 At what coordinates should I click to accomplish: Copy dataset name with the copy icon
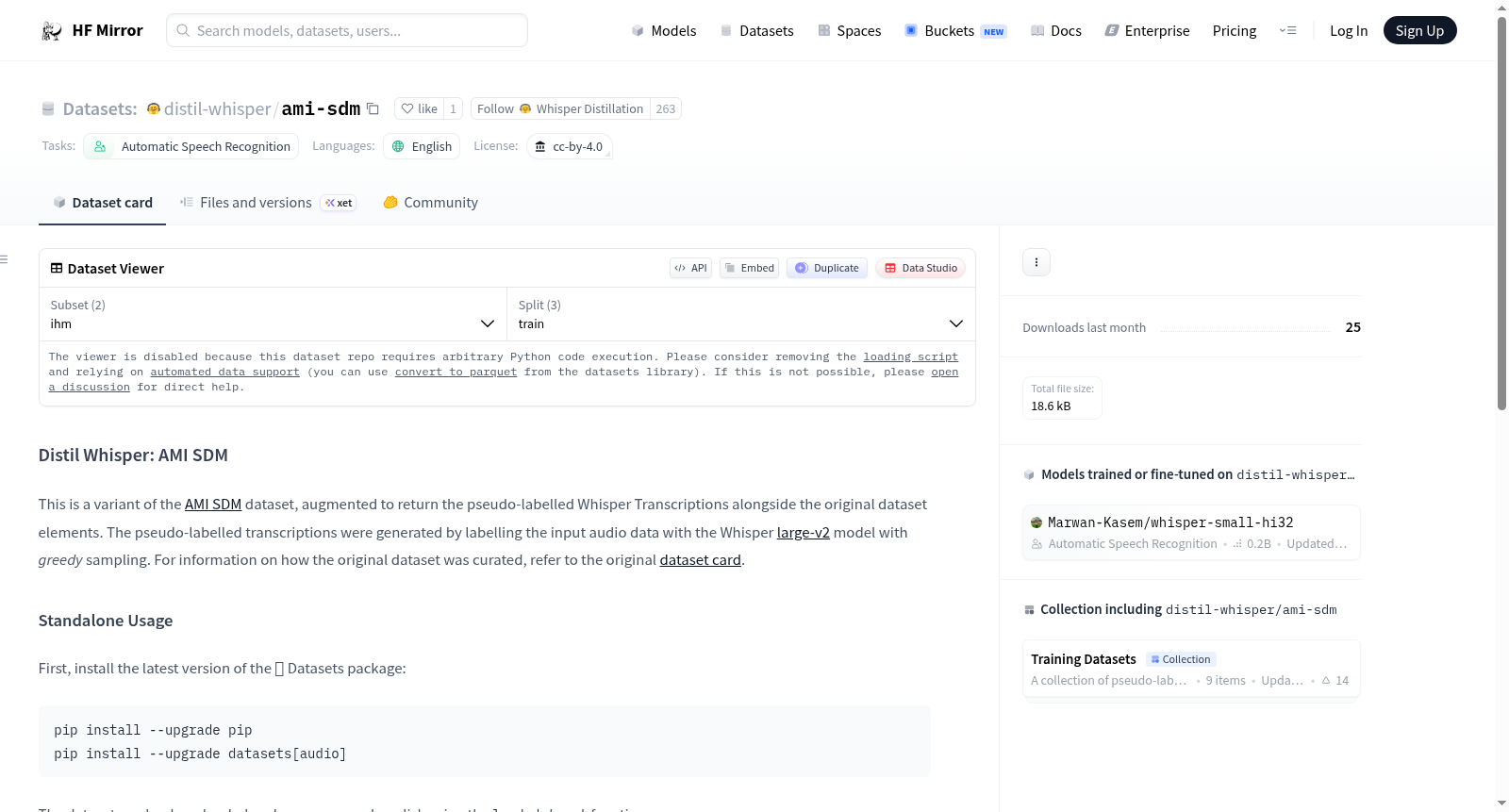point(373,108)
